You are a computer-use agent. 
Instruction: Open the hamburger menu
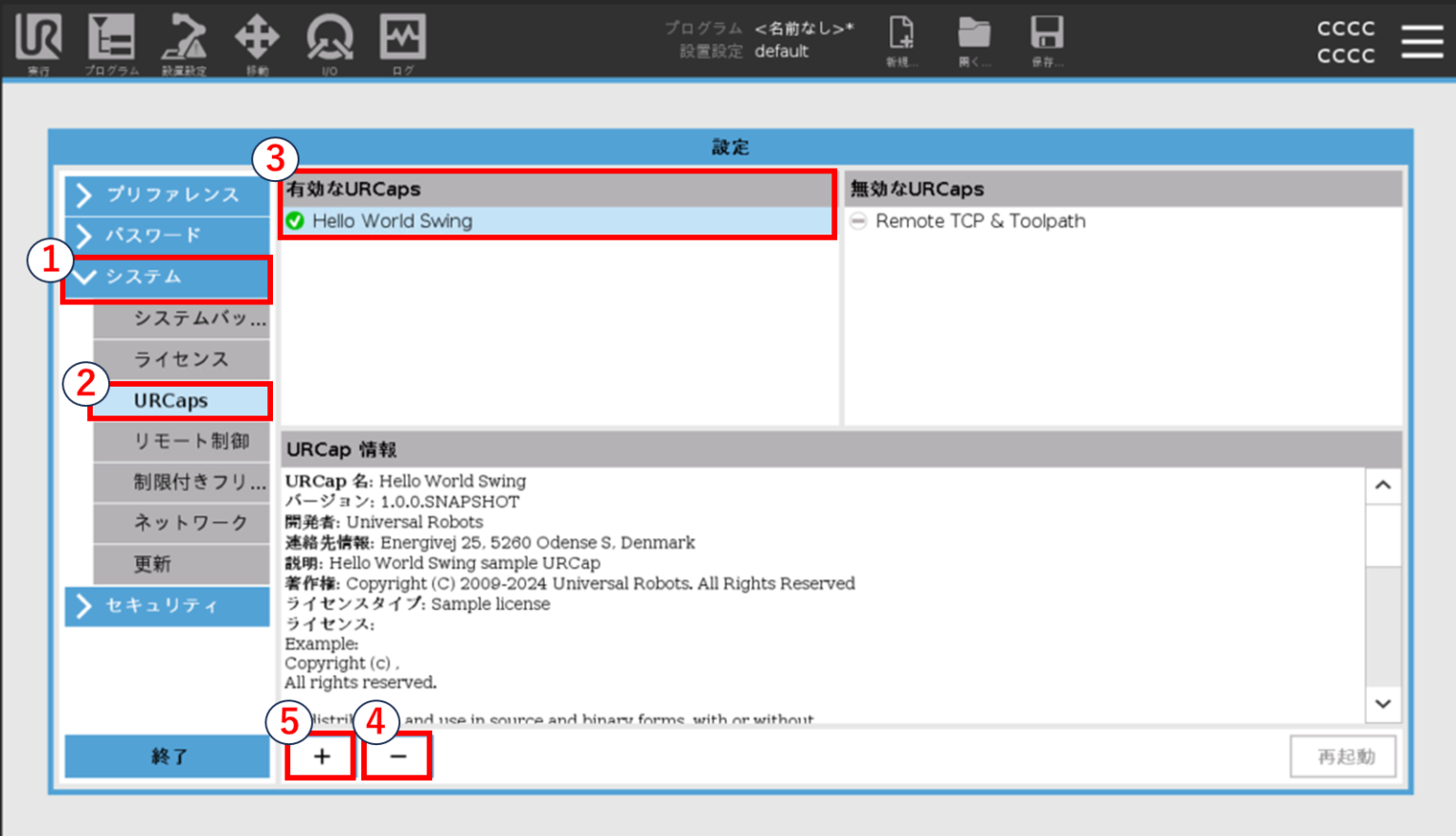click(1421, 43)
